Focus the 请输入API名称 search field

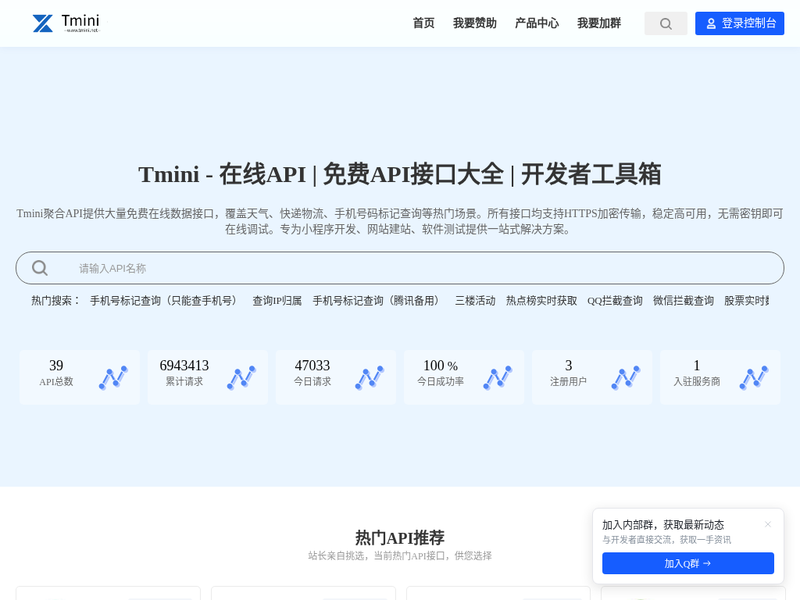[400, 268]
